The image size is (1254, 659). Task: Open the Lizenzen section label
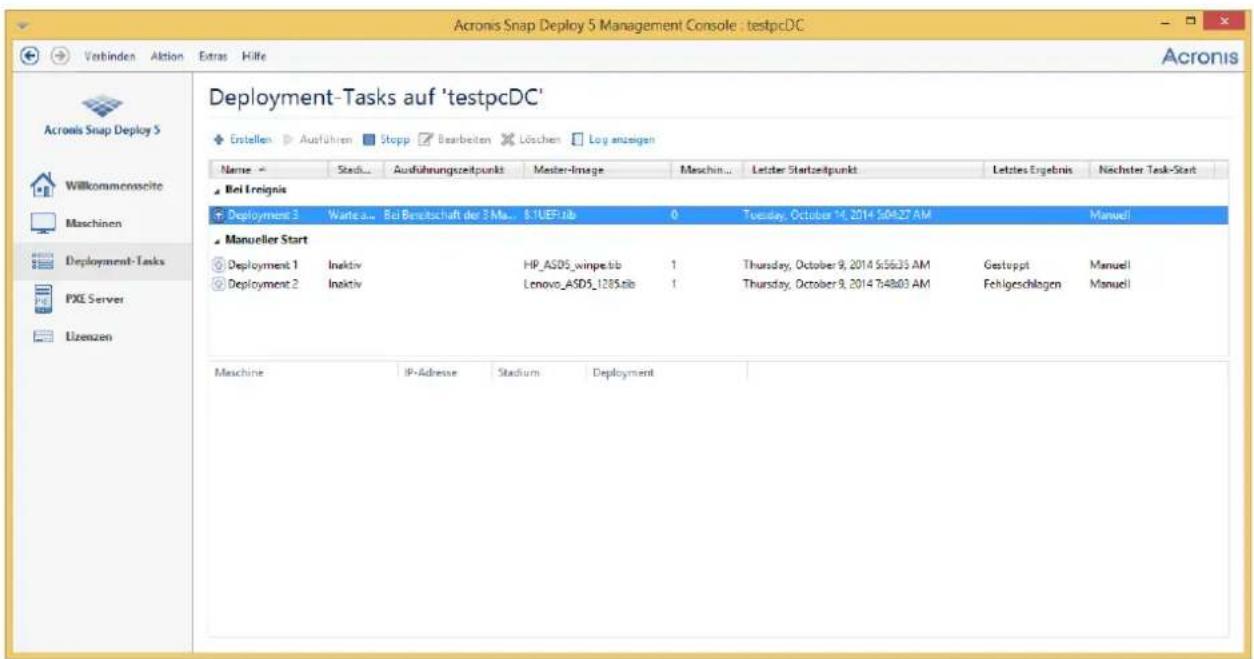89,337
